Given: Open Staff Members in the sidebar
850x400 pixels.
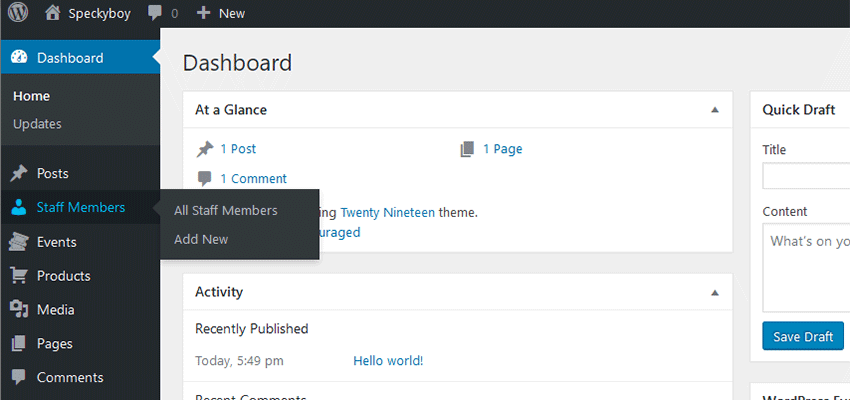Looking at the screenshot, I should (x=80, y=207).
